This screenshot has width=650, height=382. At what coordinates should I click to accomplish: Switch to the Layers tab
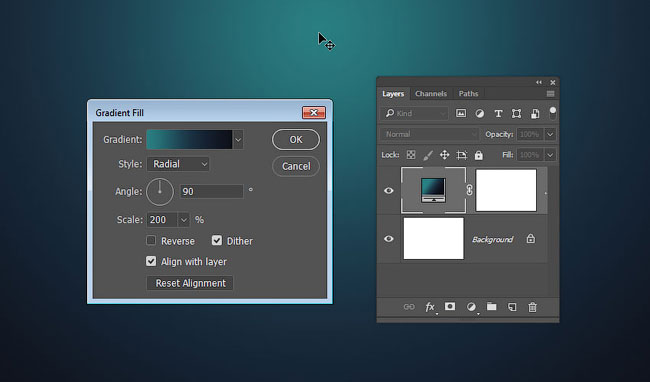[393, 94]
